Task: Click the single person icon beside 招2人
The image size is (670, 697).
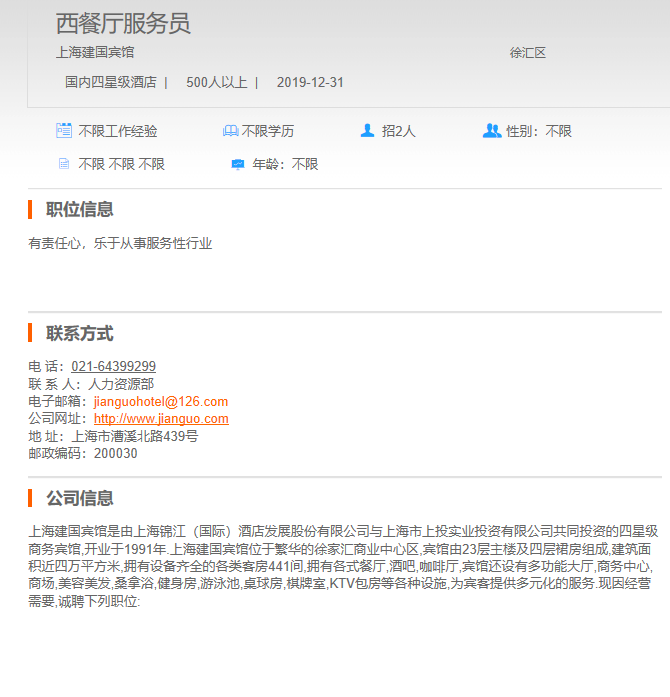Action: click(x=367, y=131)
